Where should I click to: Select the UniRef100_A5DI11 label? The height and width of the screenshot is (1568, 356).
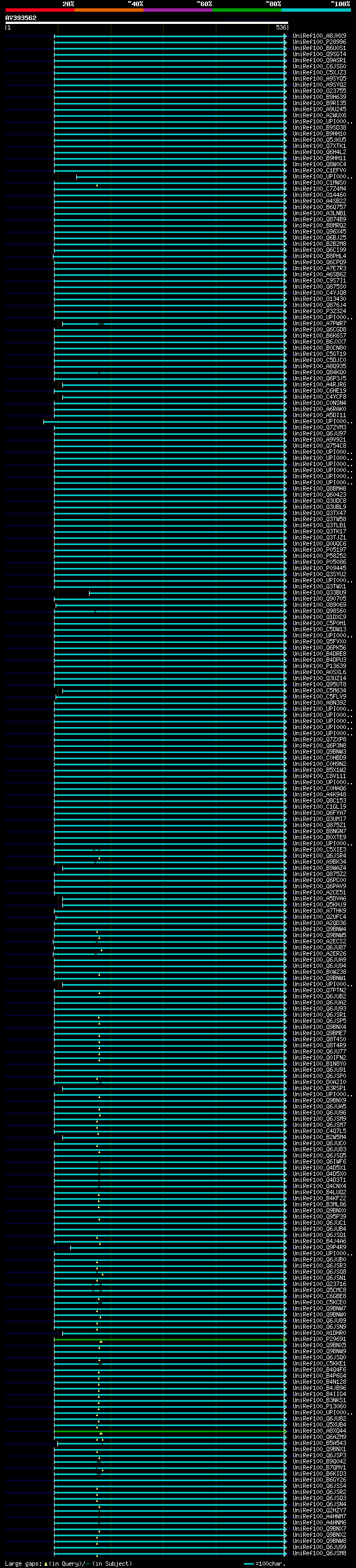(x=319, y=415)
